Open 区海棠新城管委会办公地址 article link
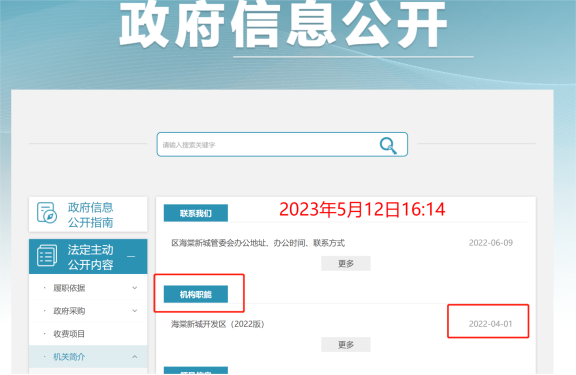The image size is (576, 375). pyautogui.click(x=258, y=243)
